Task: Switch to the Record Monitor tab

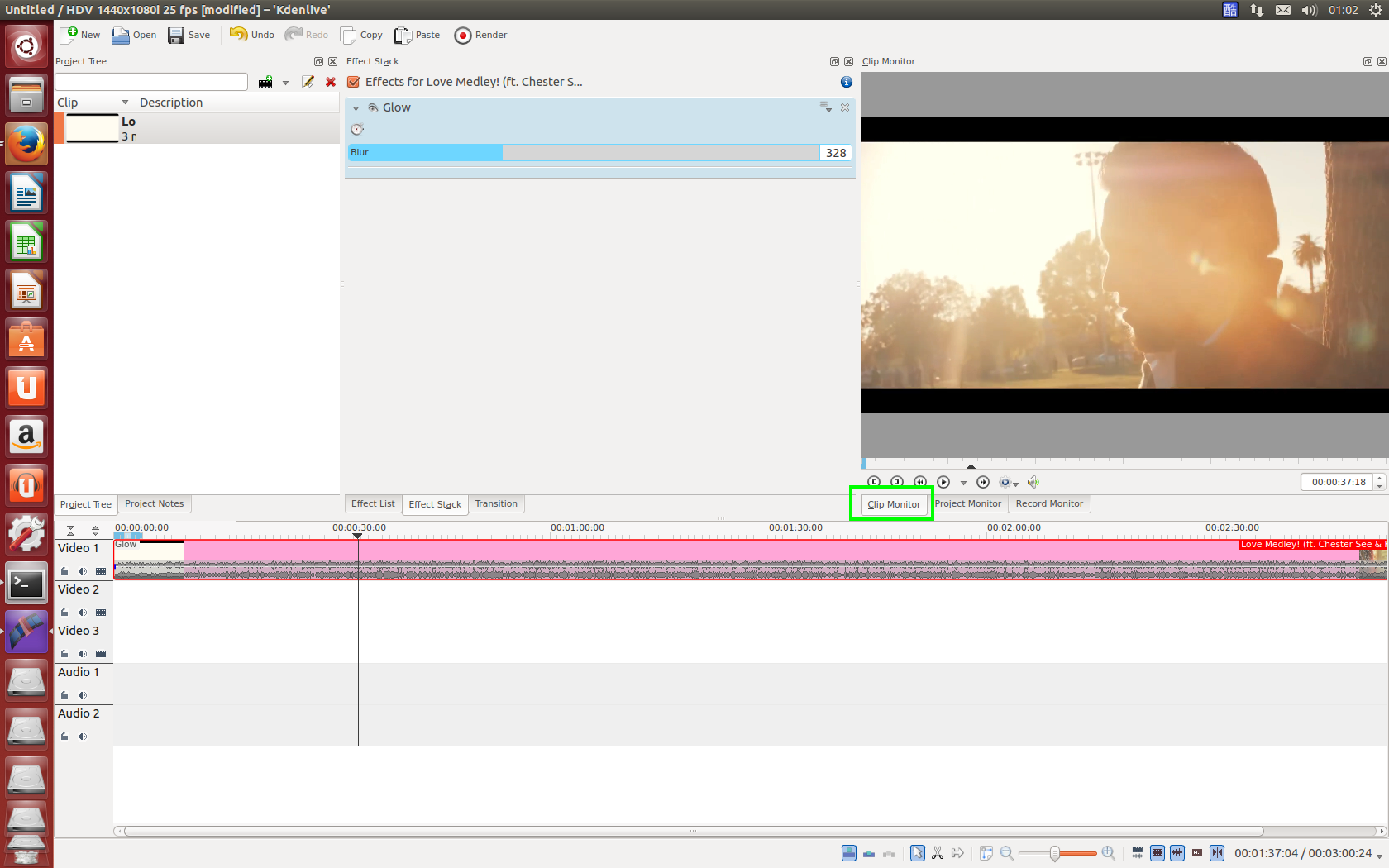Action: pos(1049,503)
